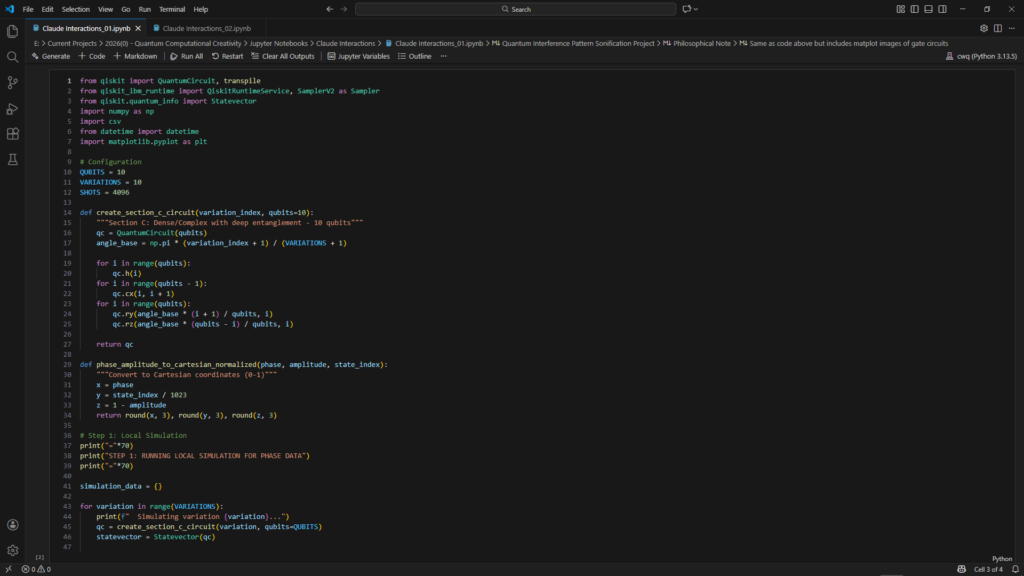Open the Extensions view
1024x576 pixels.
click(12, 134)
